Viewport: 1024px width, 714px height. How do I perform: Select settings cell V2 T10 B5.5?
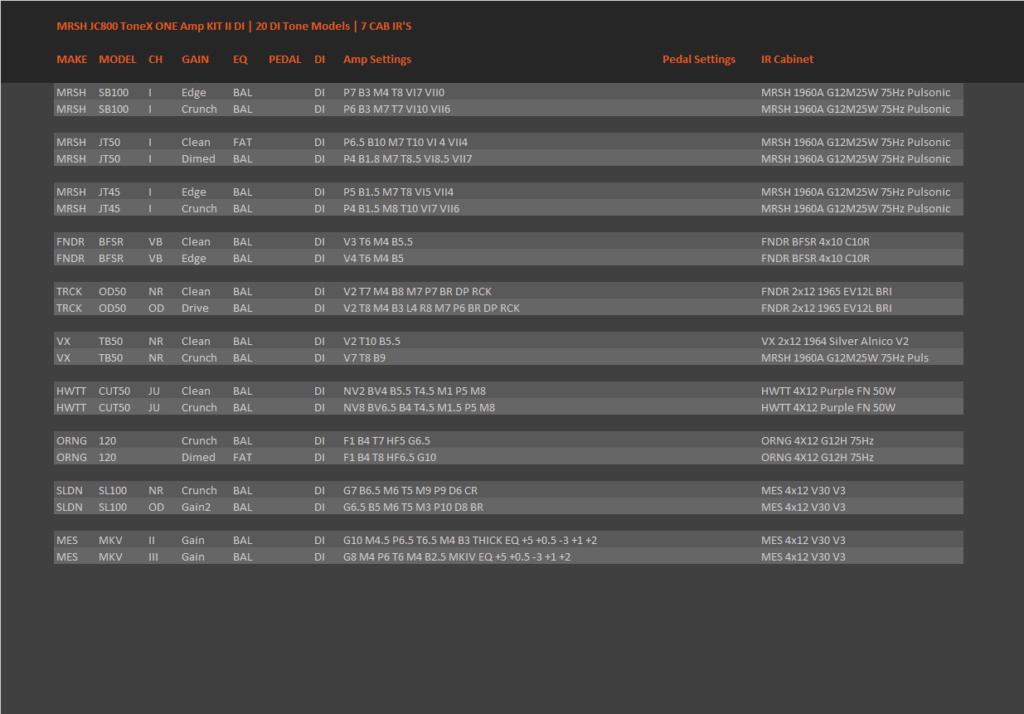[x=372, y=342]
